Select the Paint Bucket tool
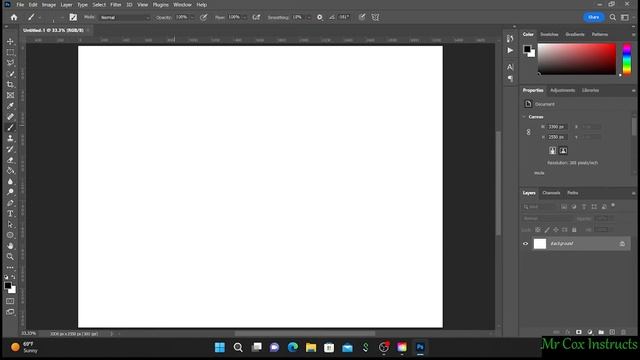The width and height of the screenshot is (640, 360). (10, 171)
